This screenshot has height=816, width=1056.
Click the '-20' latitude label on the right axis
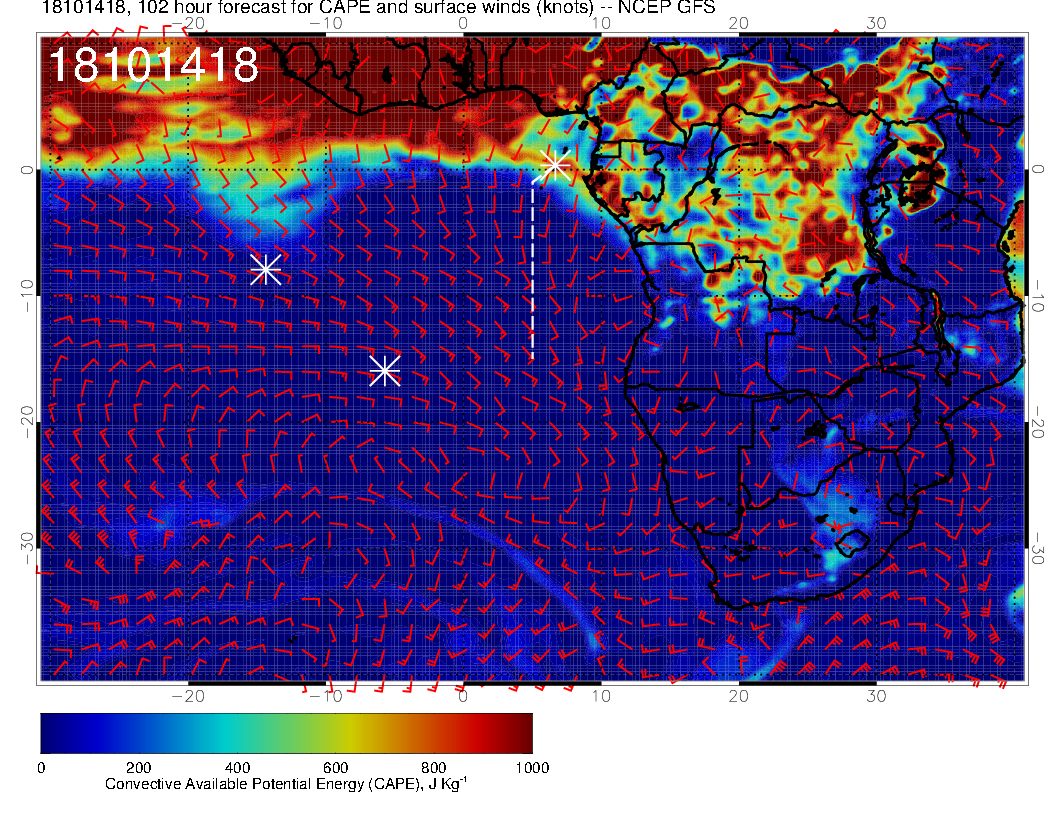(1038, 422)
